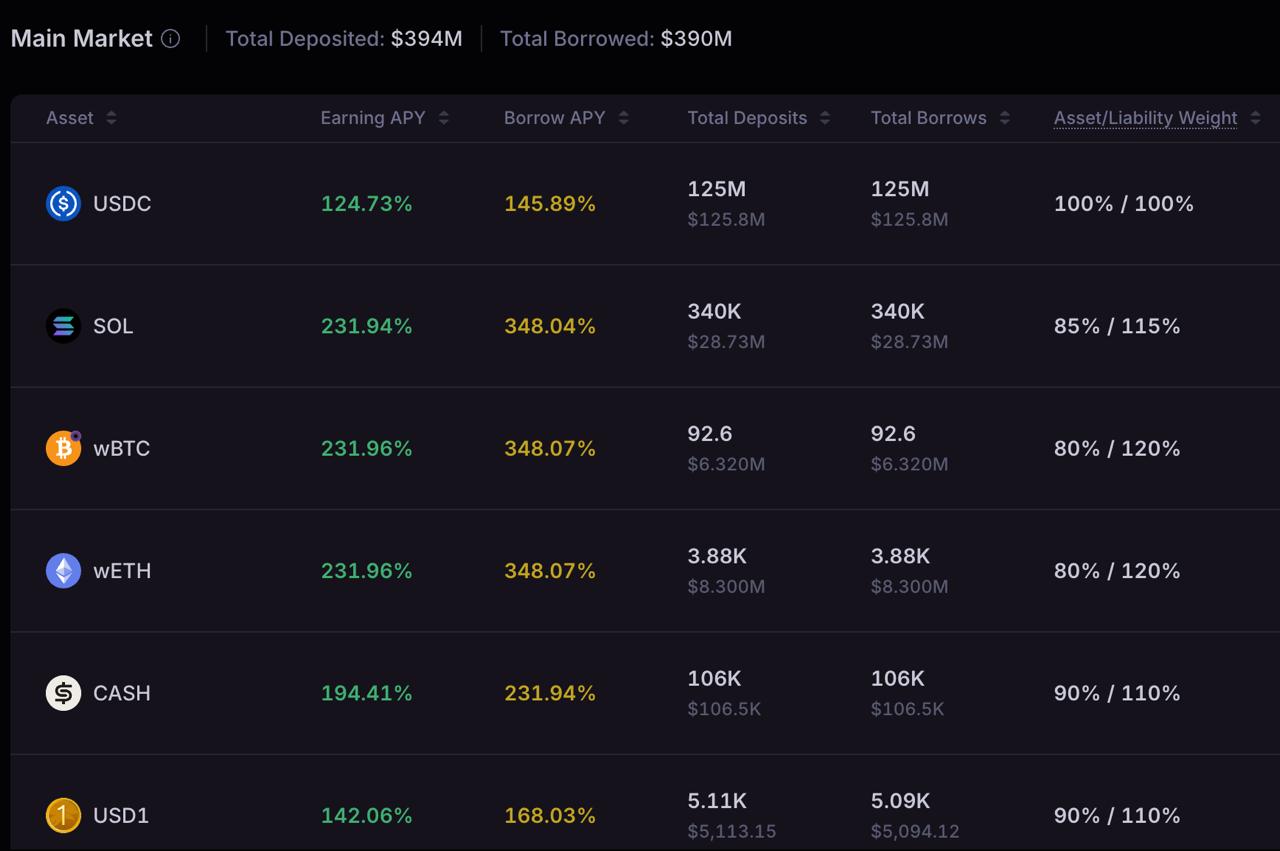The width and height of the screenshot is (1280, 851).
Task: Click the wBTC bitcoin icon
Action: pos(63,448)
